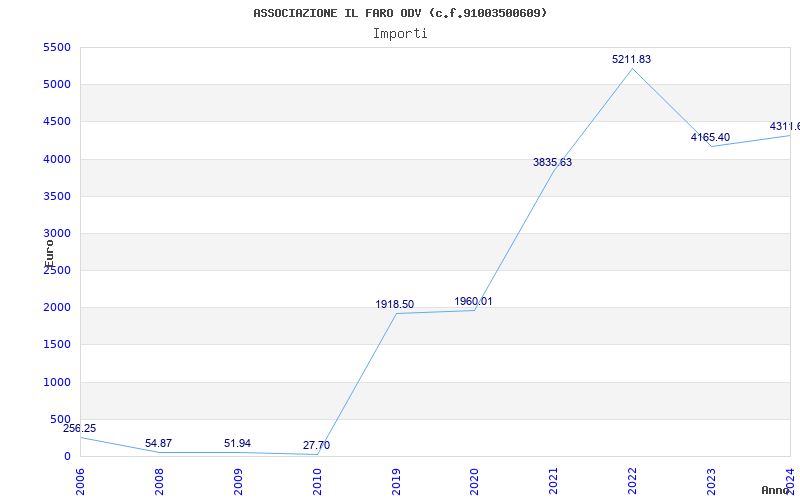
Task: Click the 2023 year axis label
Action: pyautogui.click(x=711, y=481)
